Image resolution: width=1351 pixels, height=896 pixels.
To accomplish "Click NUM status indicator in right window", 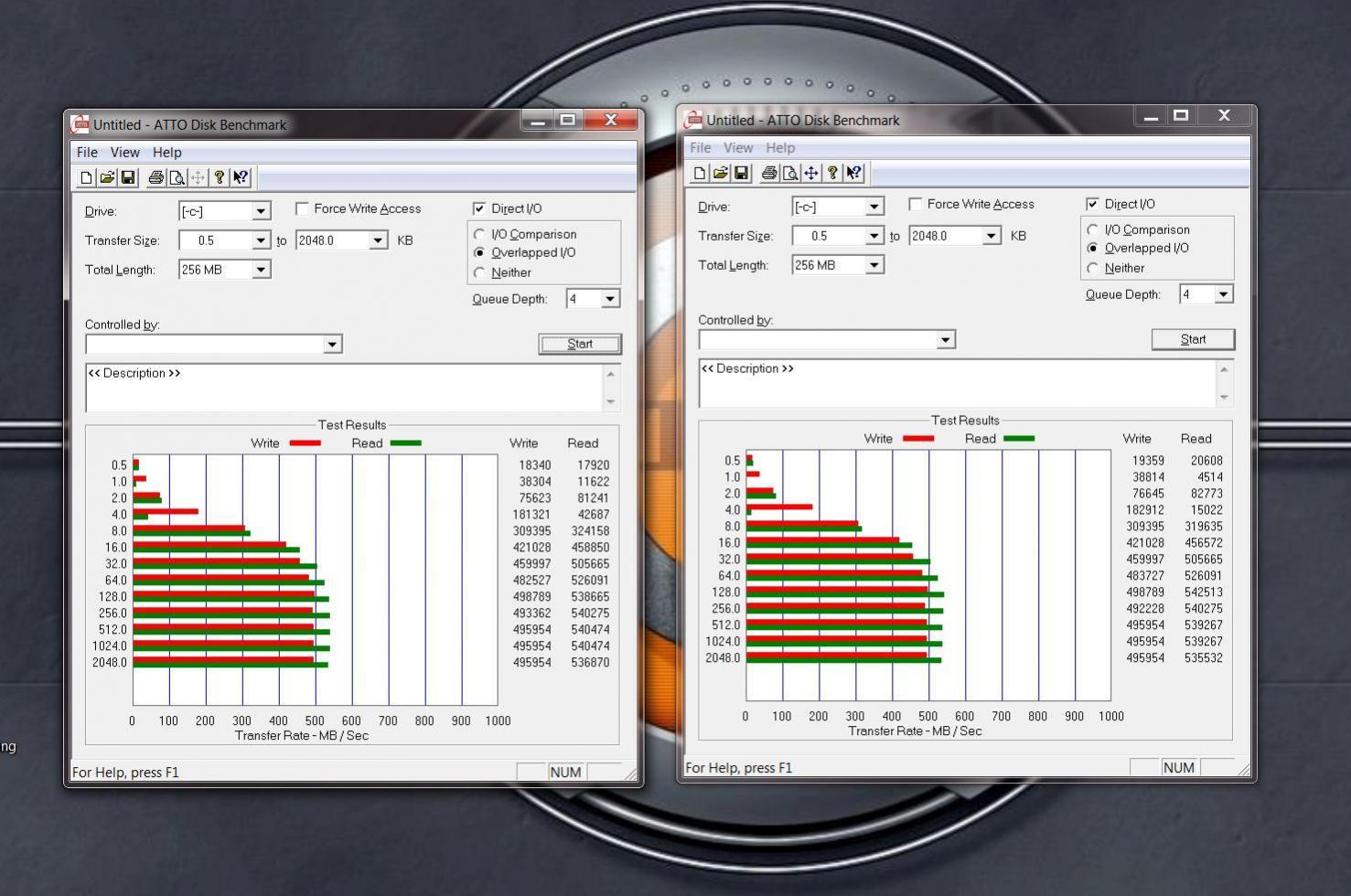I will tap(1179, 768).
